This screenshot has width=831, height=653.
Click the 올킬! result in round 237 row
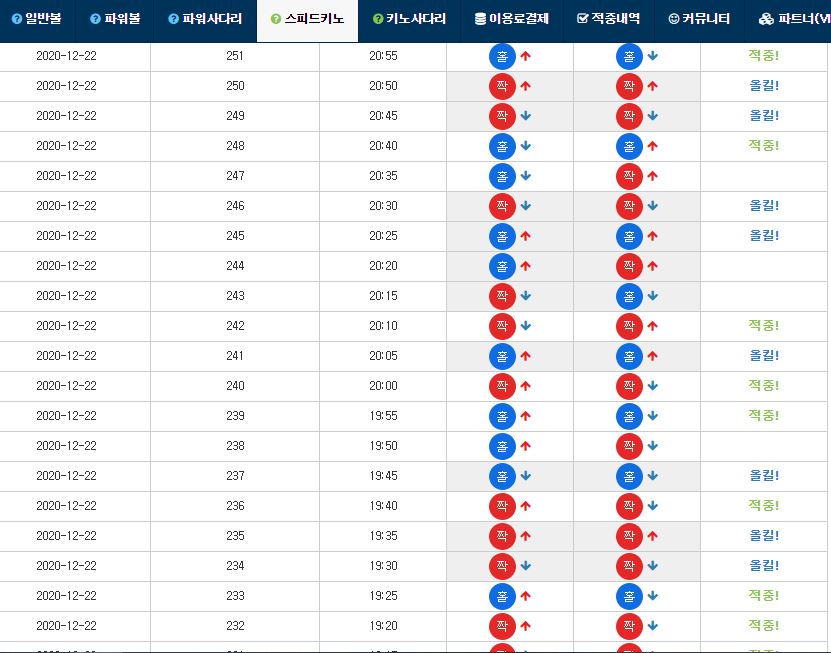764,475
